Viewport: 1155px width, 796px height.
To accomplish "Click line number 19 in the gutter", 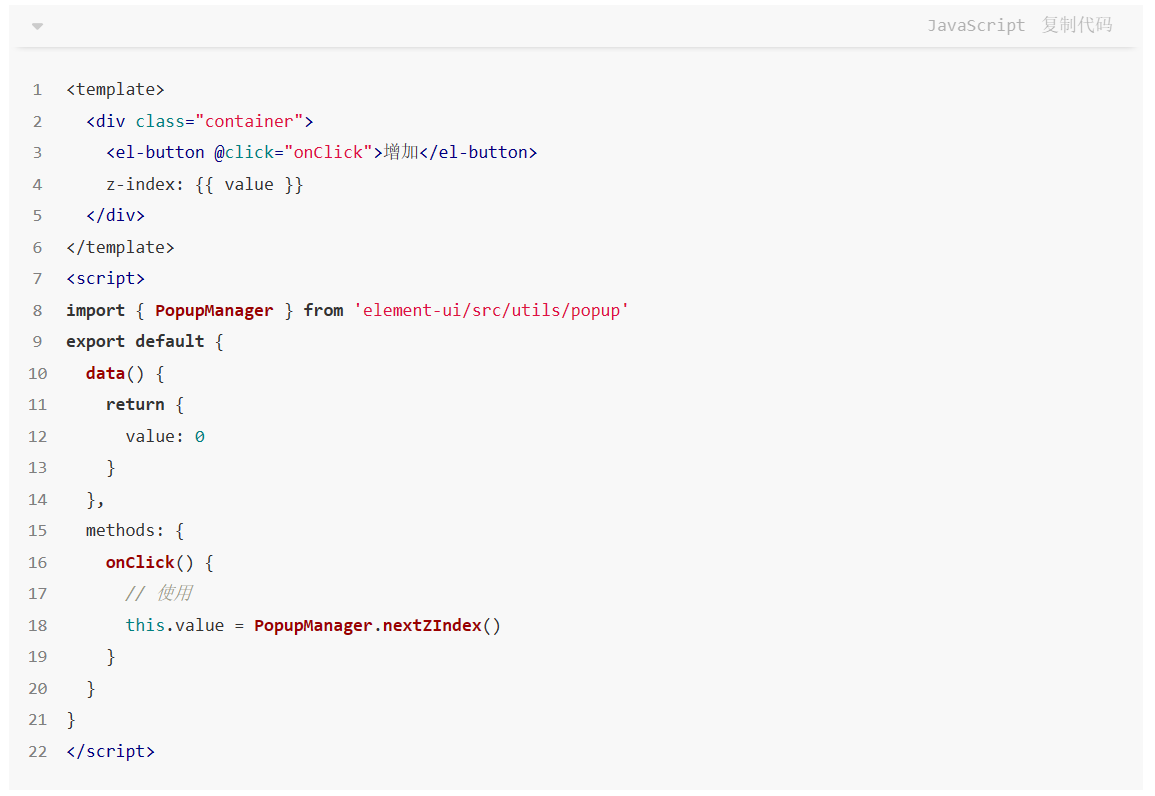I will coord(38,657).
